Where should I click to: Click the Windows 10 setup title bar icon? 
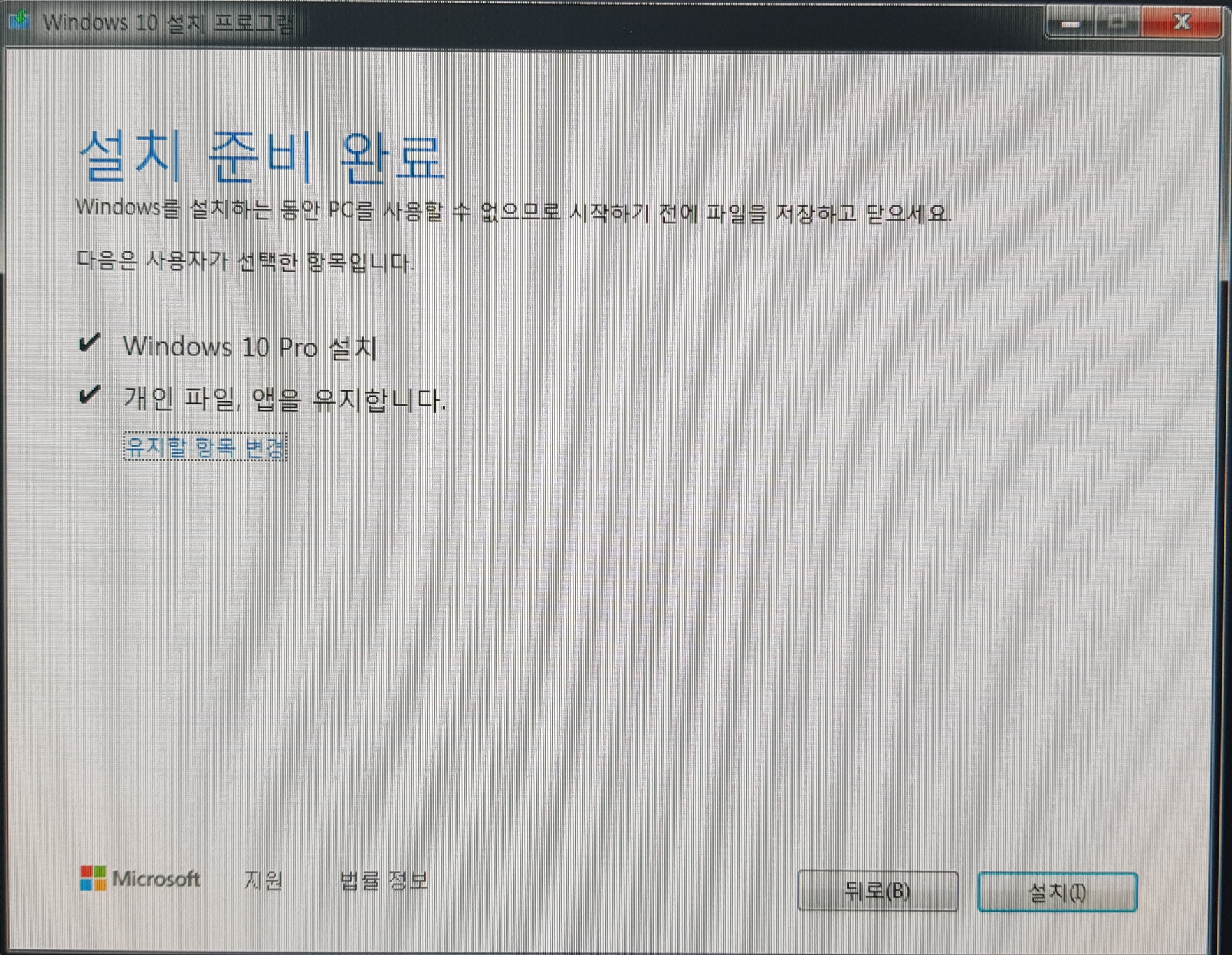(x=19, y=20)
